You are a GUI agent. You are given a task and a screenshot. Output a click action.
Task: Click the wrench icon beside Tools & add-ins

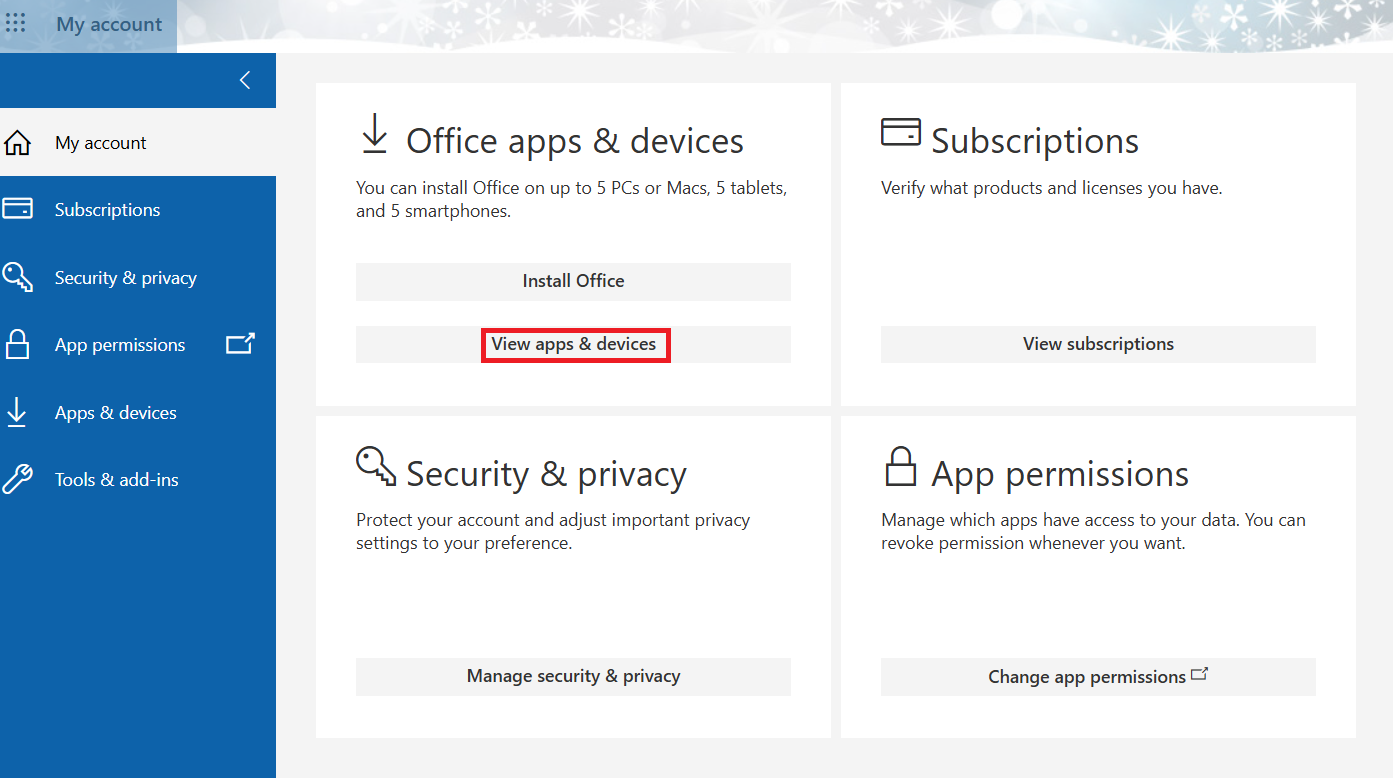click(x=18, y=479)
